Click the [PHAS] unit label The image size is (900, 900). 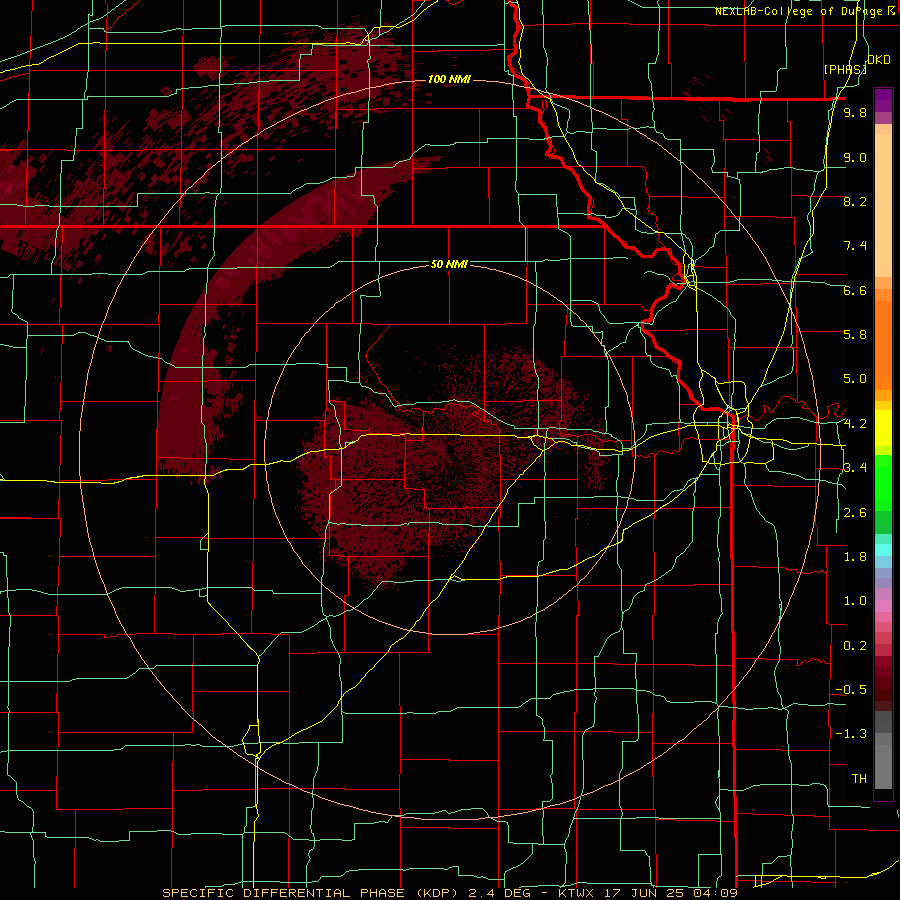click(845, 69)
